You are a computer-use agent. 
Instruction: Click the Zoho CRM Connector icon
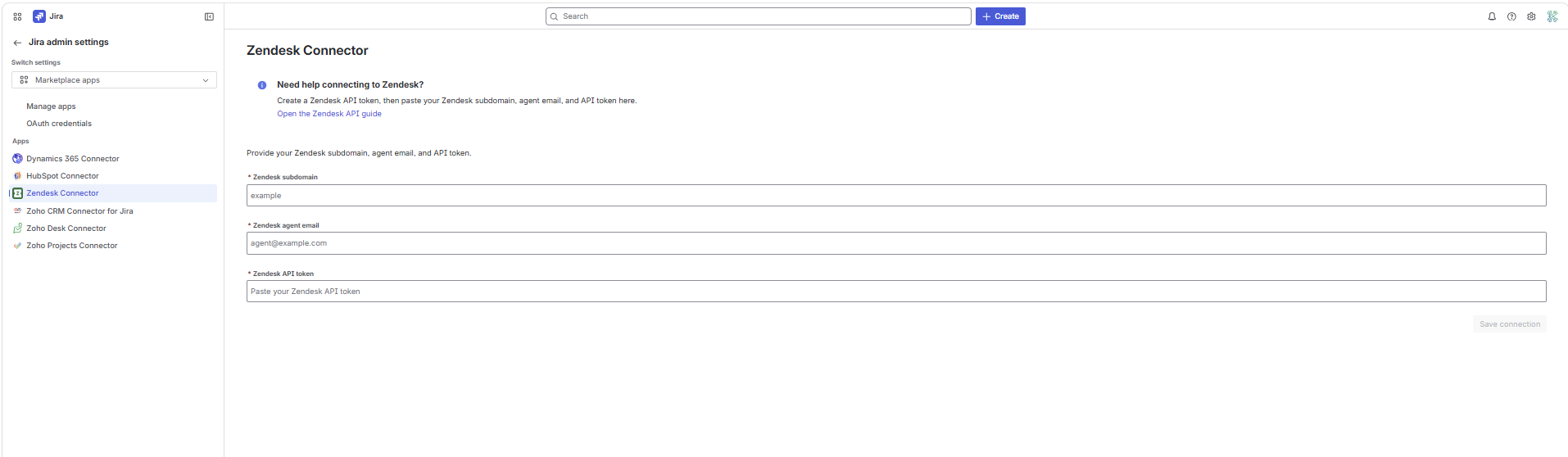pyautogui.click(x=17, y=211)
